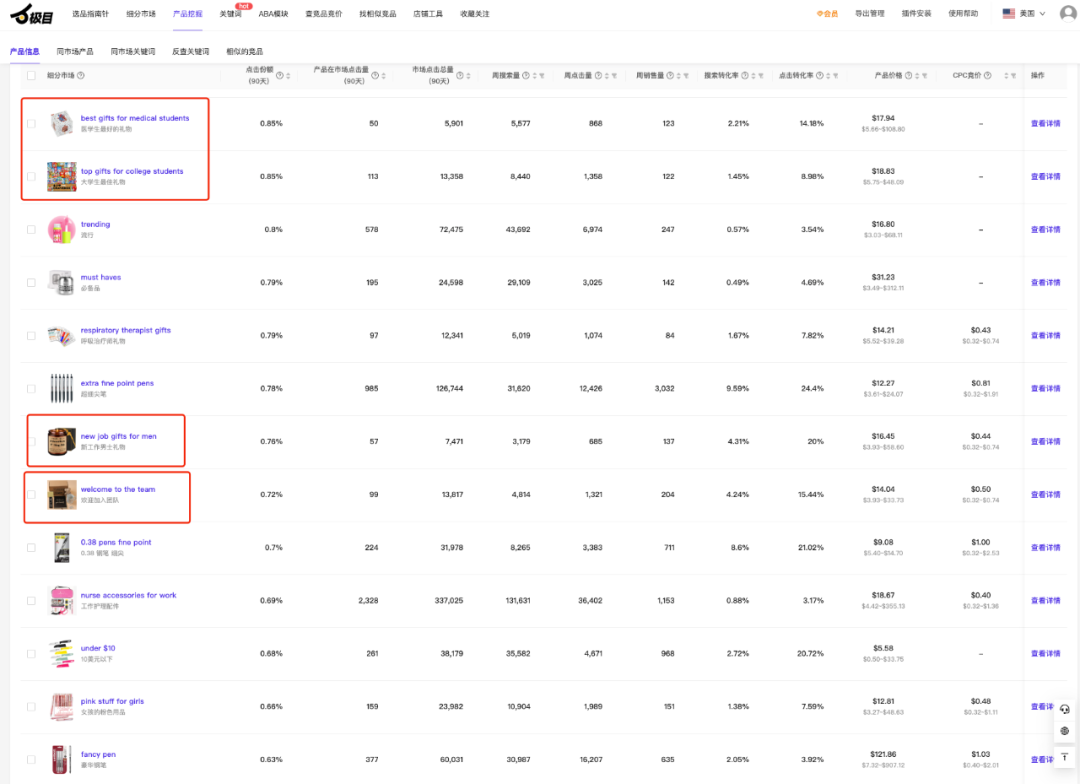
Task: Click help icon next to CPC竞价
Action: 988,76
